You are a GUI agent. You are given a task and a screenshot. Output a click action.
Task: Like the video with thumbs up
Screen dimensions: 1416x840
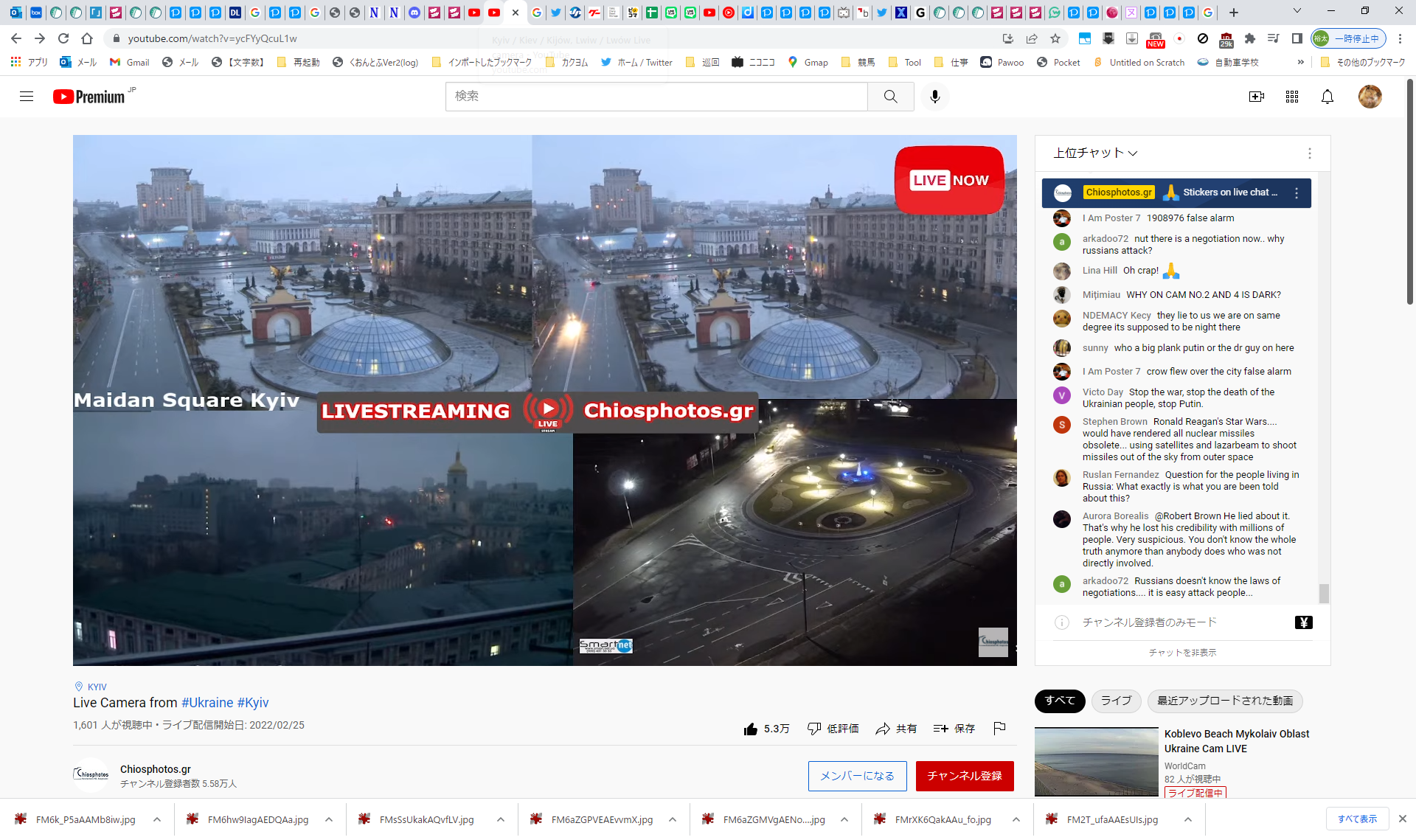tap(751, 729)
